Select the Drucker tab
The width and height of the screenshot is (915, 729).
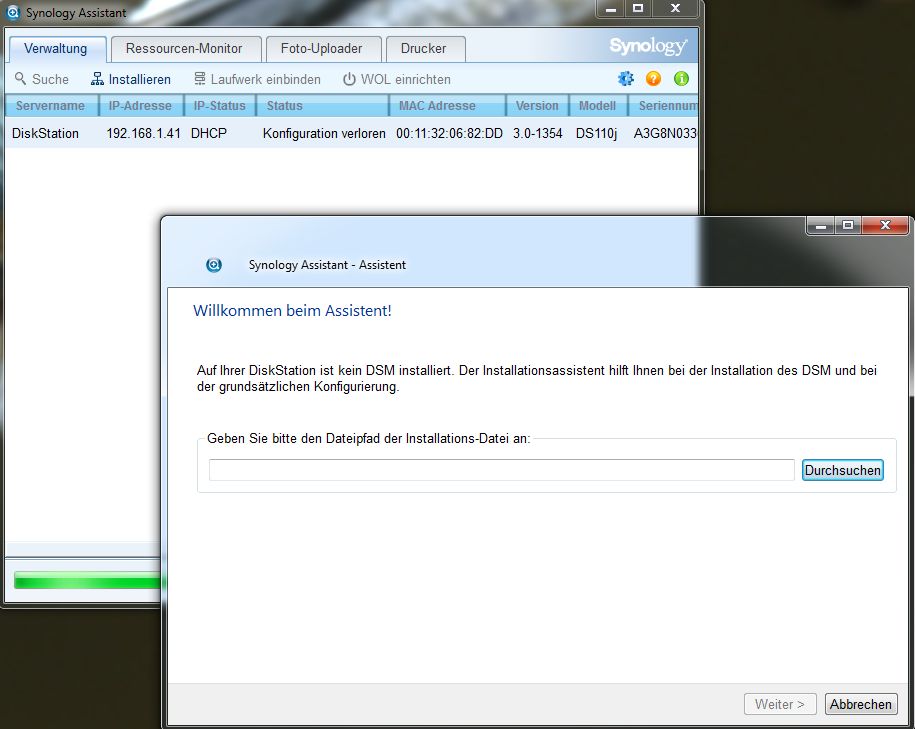click(424, 48)
